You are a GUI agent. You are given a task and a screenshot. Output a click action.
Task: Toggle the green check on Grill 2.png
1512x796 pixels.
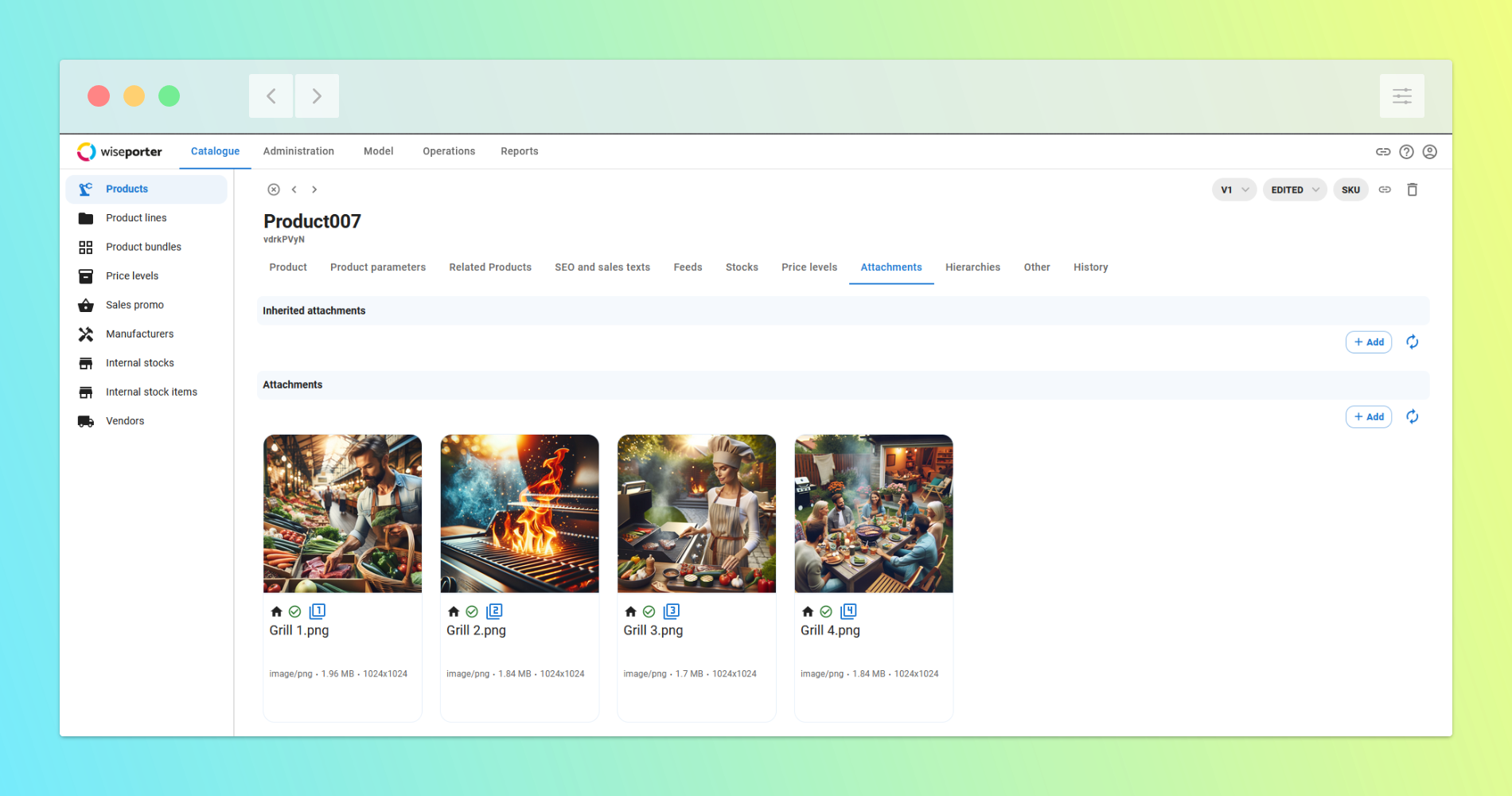(472, 611)
